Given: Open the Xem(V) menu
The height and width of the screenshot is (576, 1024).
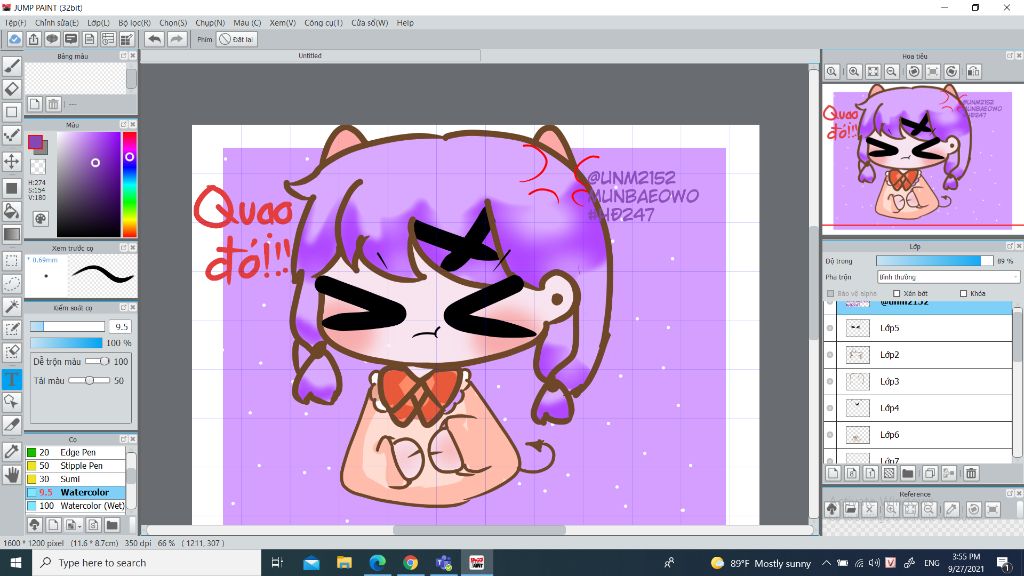Looking at the screenshot, I should click(x=283, y=23).
